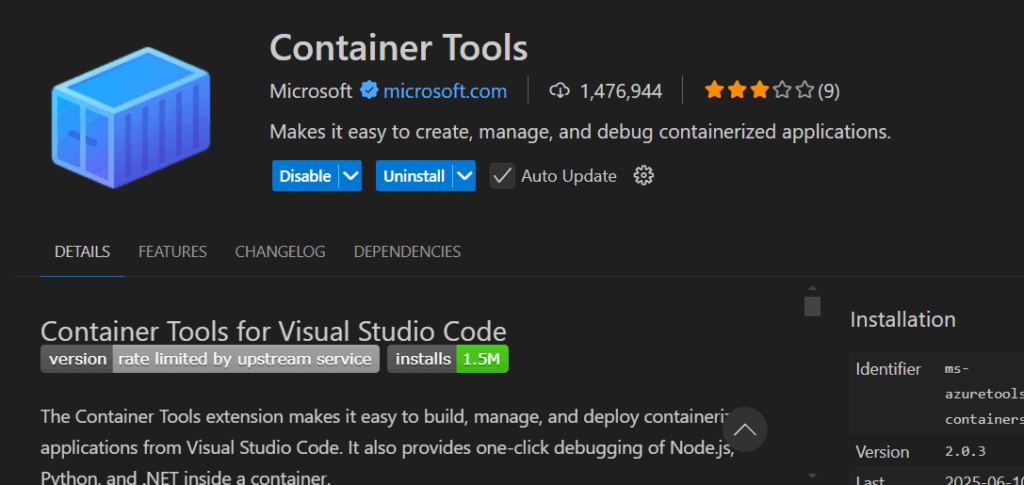The image size is (1024, 485).
Task: Click the extension description 'Makes it easy' text
Action: tap(580, 132)
